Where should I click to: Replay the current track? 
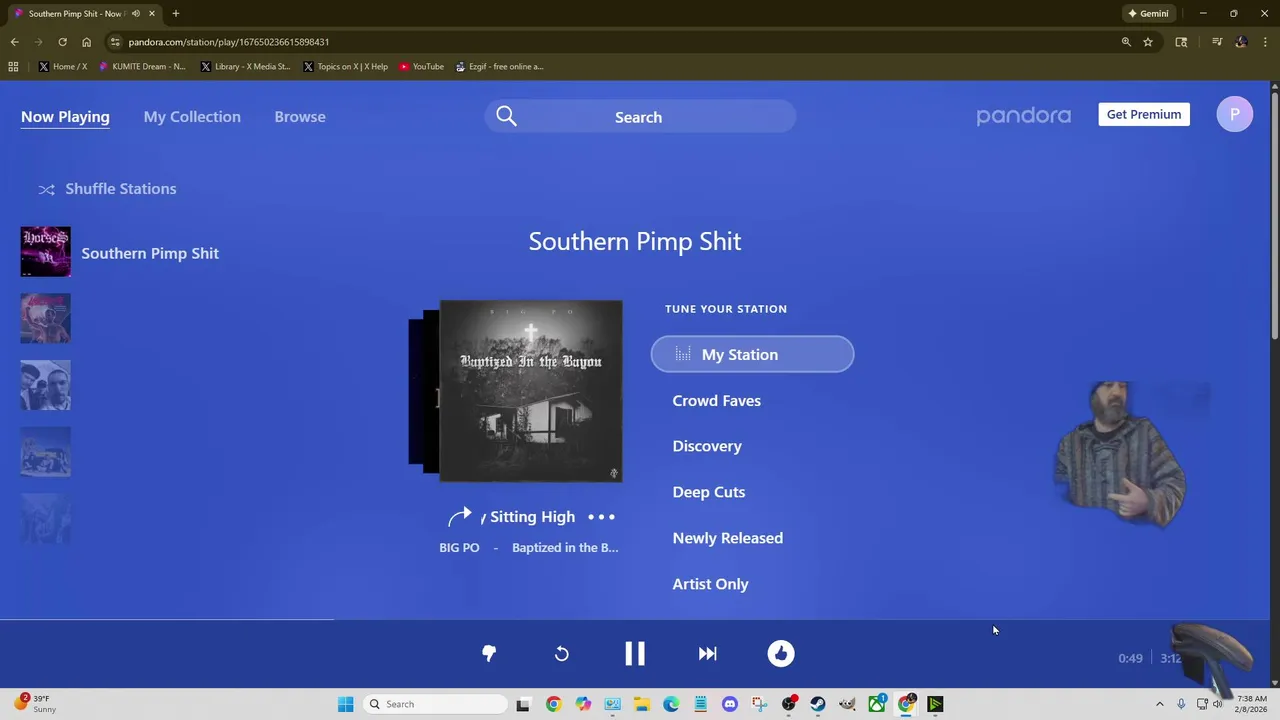(x=562, y=653)
